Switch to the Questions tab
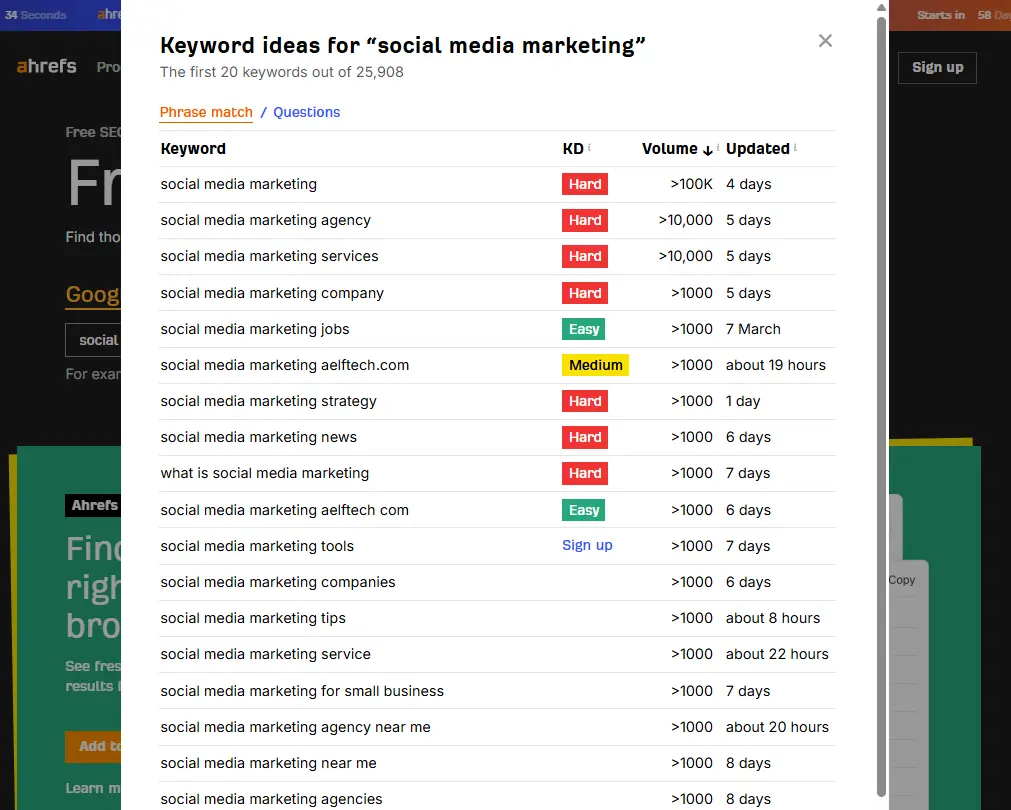This screenshot has height=810, width=1011. pyautogui.click(x=306, y=112)
